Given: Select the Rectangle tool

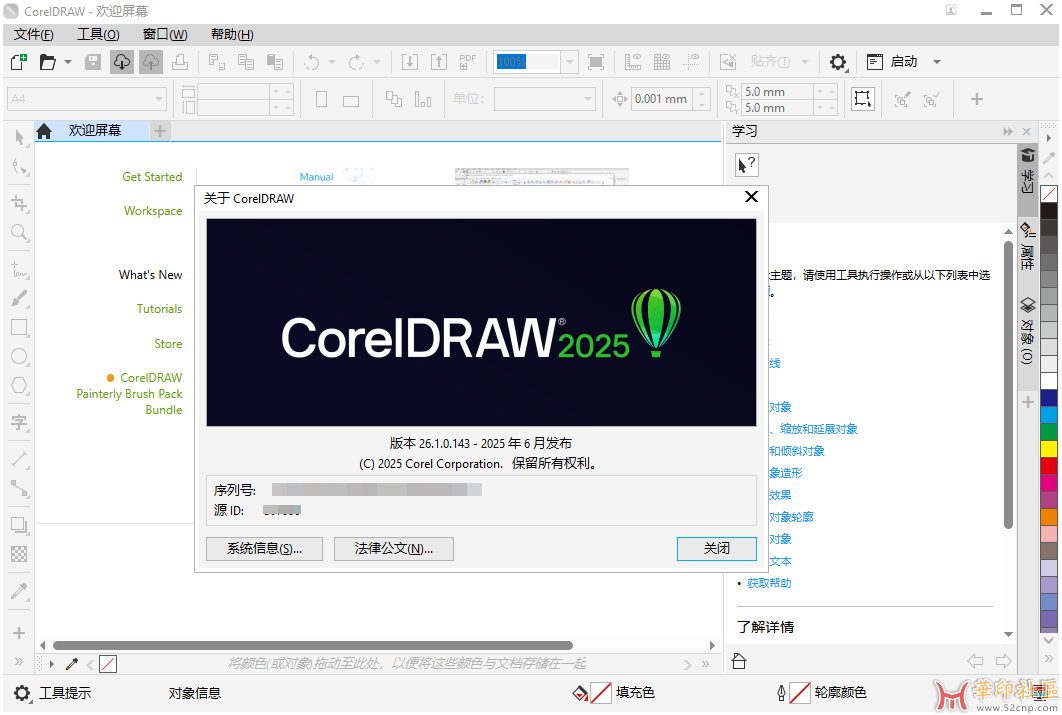Looking at the screenshot, I should (x=20, y=328).
